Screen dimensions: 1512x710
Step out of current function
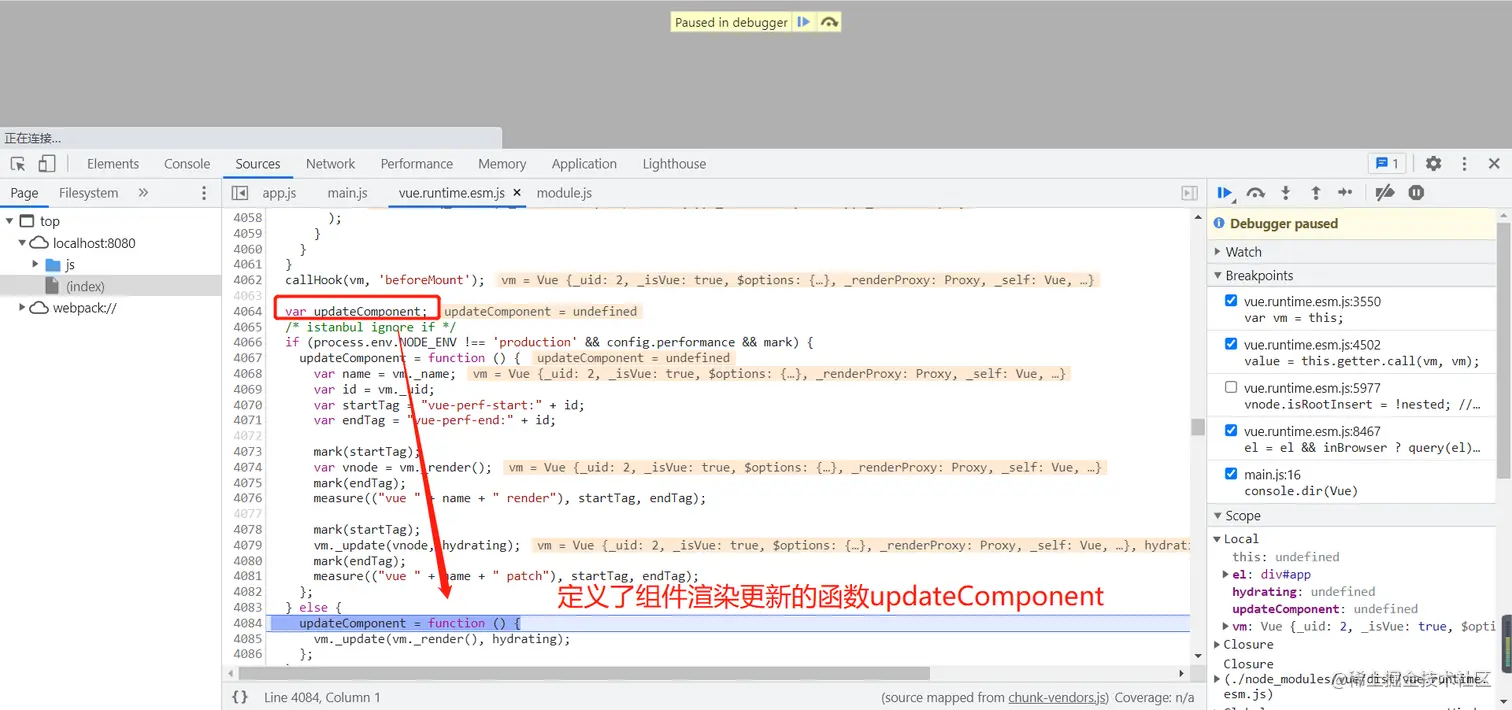(x=1316, y=193)
